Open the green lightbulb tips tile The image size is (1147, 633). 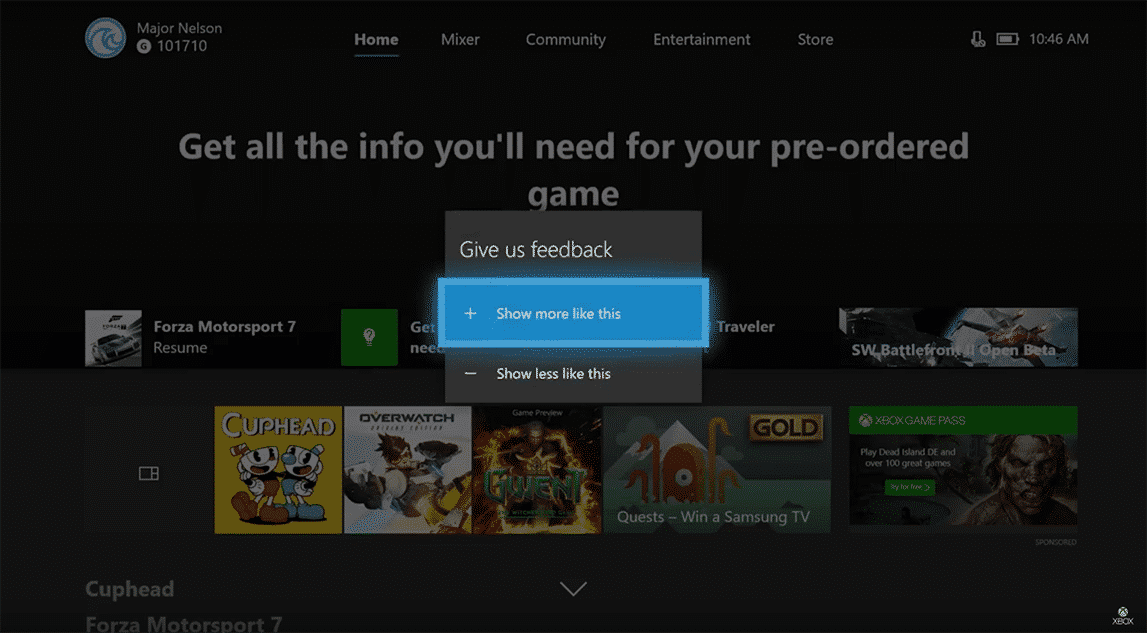[x=369, y=337]
